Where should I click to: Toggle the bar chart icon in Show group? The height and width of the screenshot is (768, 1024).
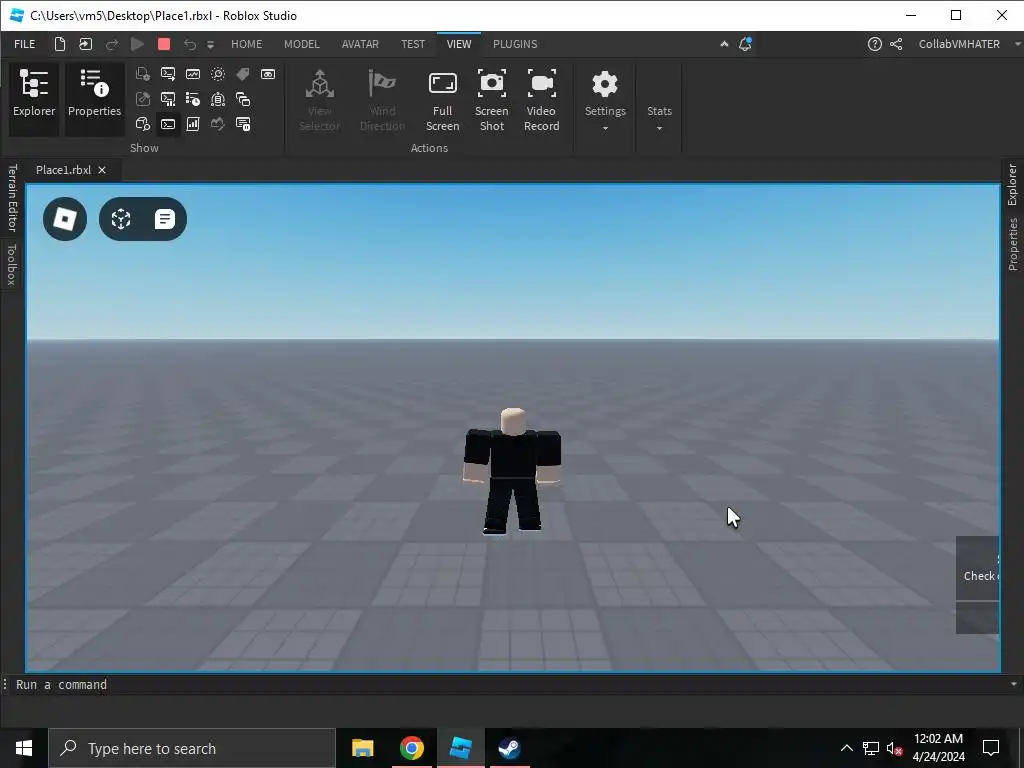pyautogui.click(x=193, y=124)
